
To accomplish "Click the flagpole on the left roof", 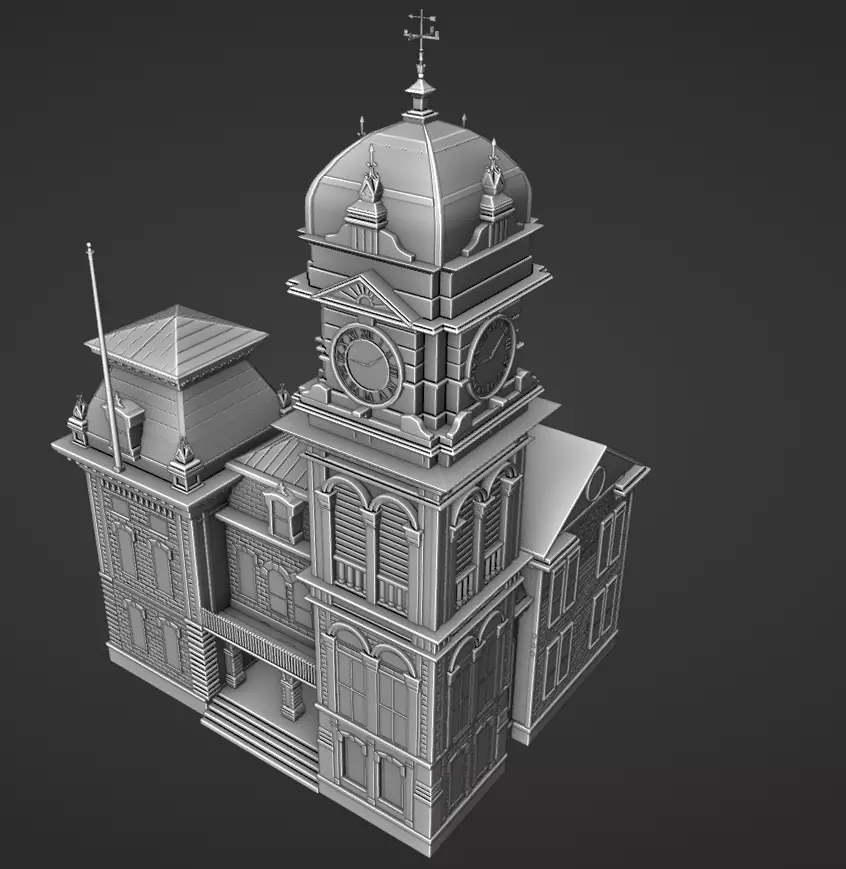I will pos(104,356).
